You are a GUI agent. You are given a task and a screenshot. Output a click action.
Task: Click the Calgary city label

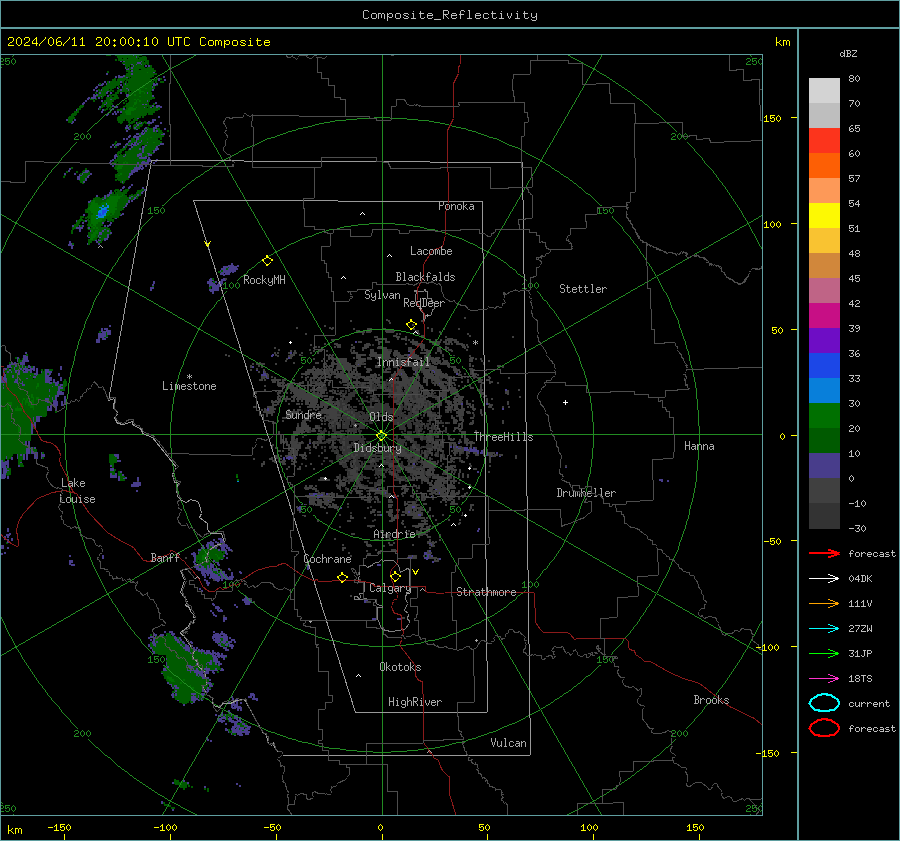[x=390, y=588]
